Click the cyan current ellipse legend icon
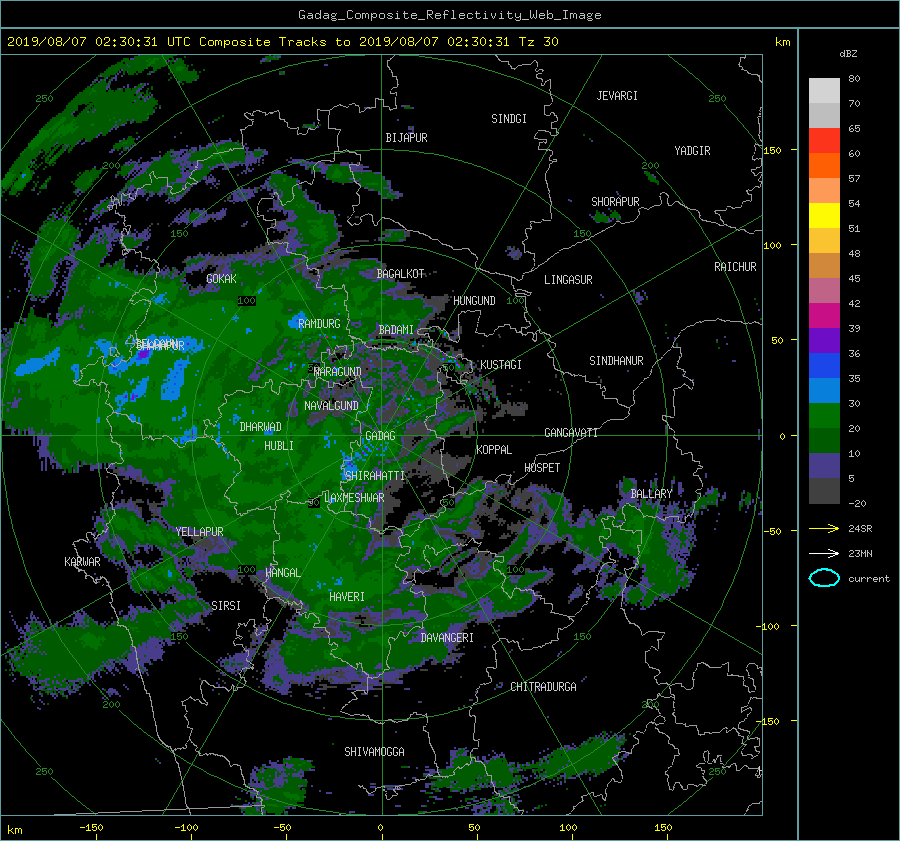 point(824,578)
